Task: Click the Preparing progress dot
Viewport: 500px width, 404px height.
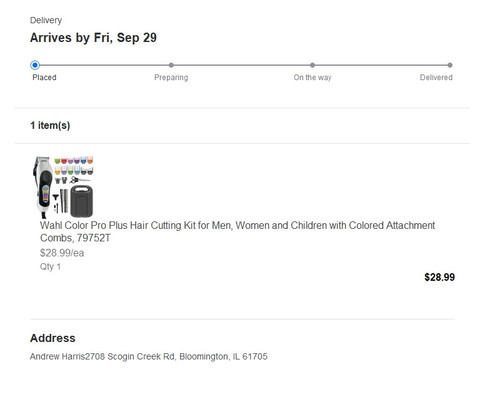Action: point(171,65)
